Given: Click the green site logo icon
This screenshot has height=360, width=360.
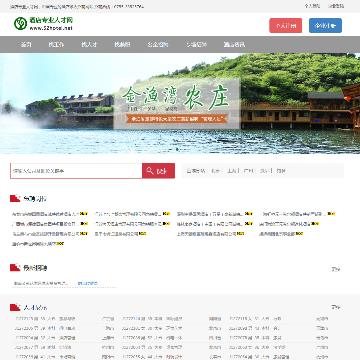Looking at the screenshot, I should [20, 24].
